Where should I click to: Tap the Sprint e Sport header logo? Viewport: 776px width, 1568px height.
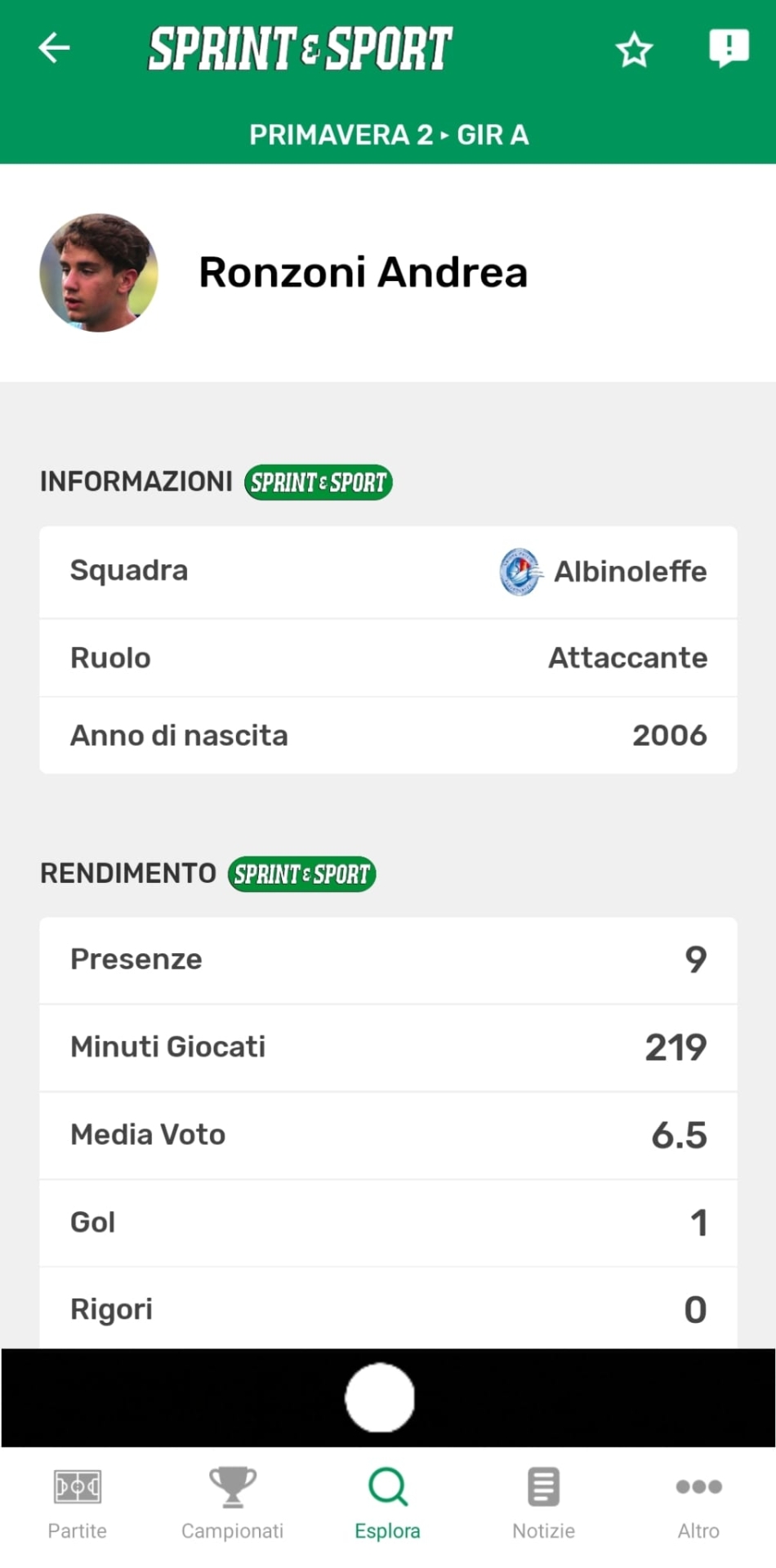click(x=300, y=48)
